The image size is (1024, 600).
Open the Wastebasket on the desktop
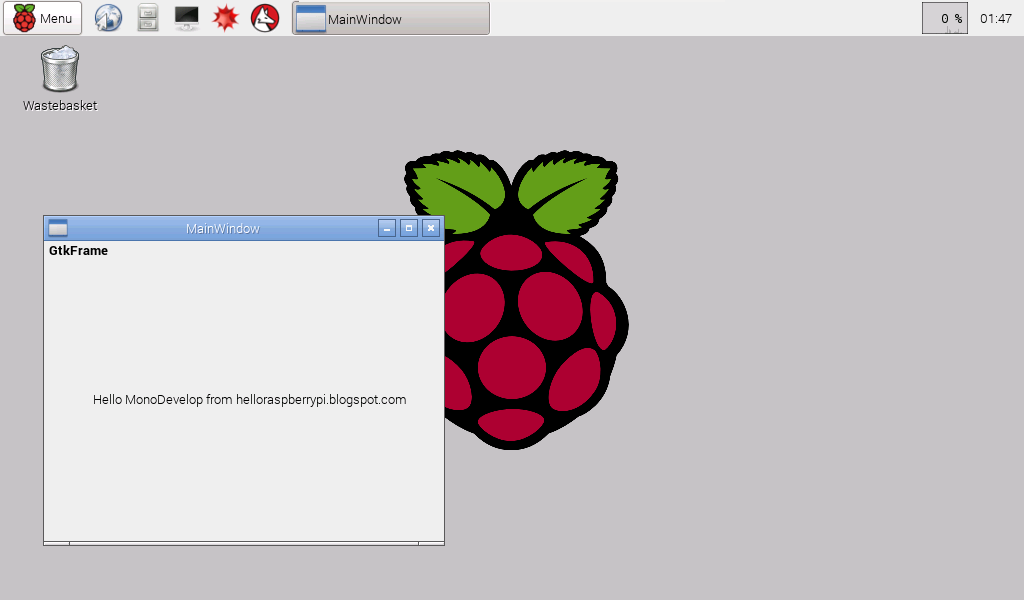pos(58,68)
